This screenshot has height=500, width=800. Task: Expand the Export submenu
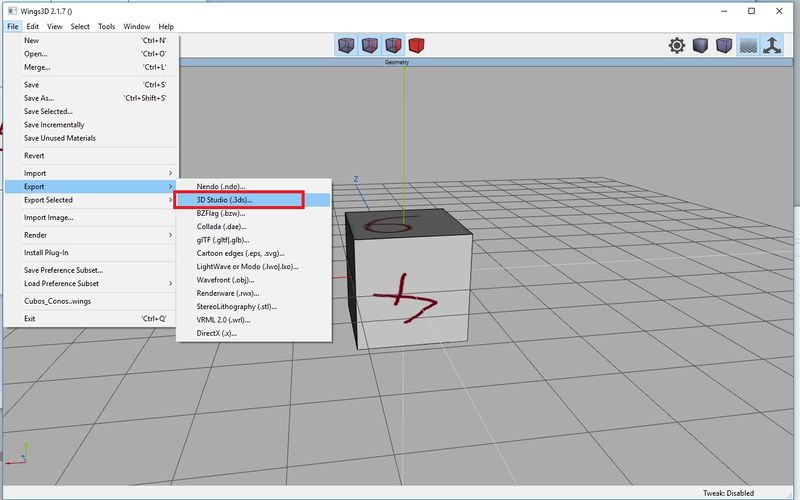point(91,186)
